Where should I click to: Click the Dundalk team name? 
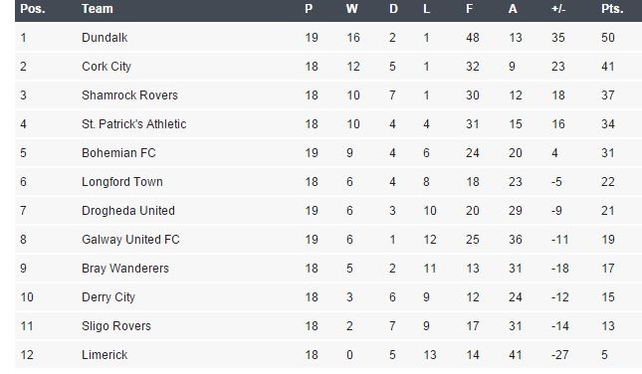(x=104, y=38)
